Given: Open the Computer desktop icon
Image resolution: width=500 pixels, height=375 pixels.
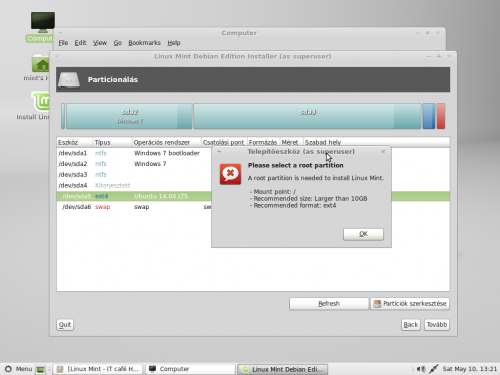Looking at the screenshot, I should pyautogui.click(x=41, y=27).
